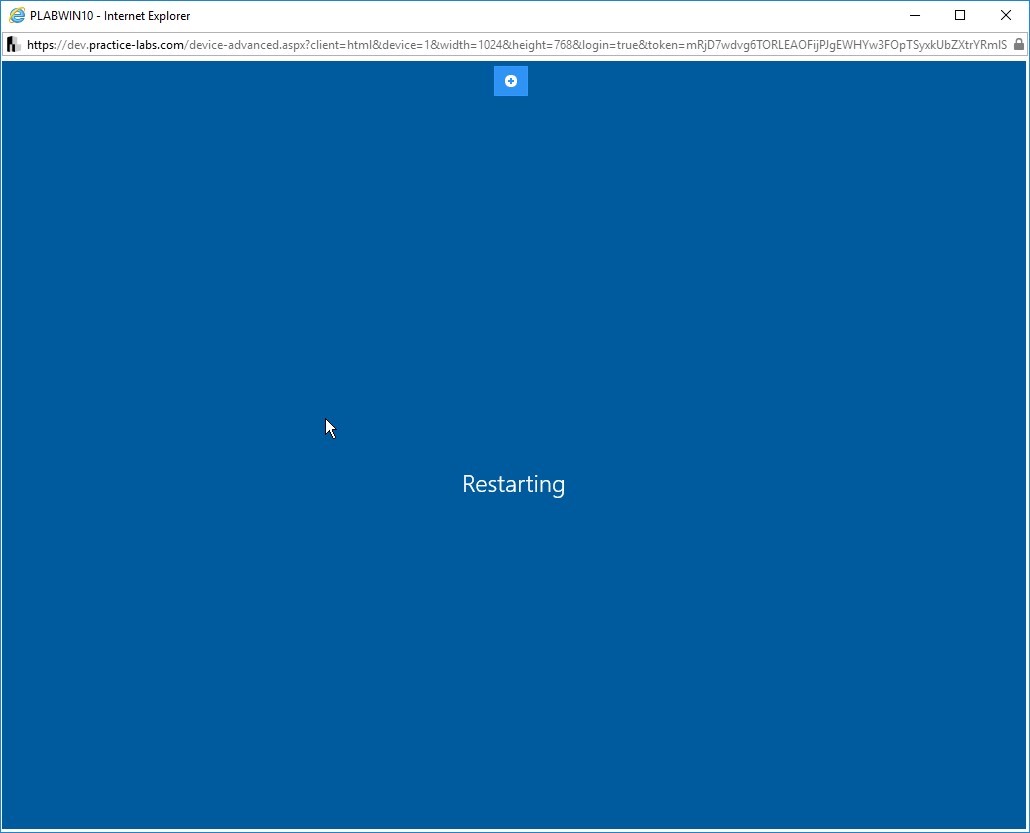
Task: Maximize the Internet Explorer window
Action: [x=960, y=15]
